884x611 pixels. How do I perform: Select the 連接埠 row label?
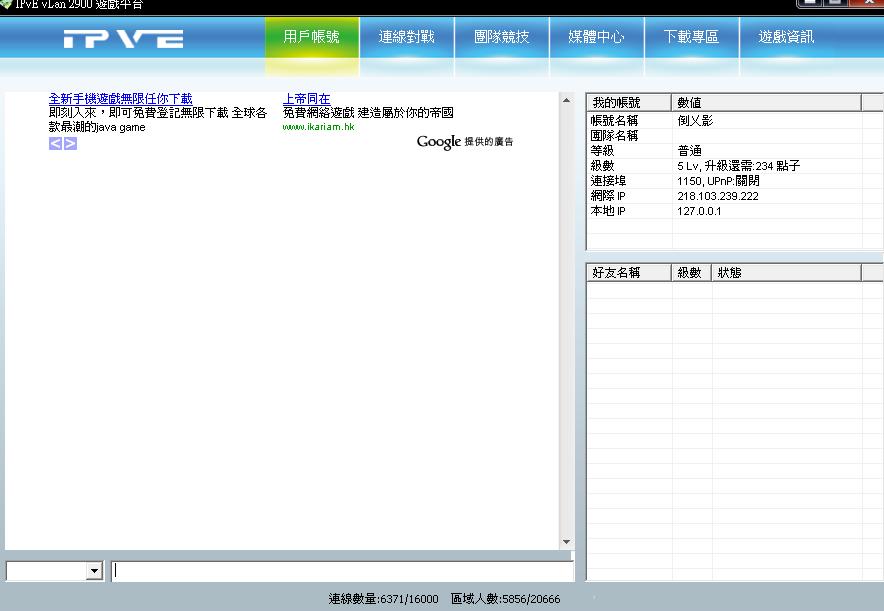608,181
